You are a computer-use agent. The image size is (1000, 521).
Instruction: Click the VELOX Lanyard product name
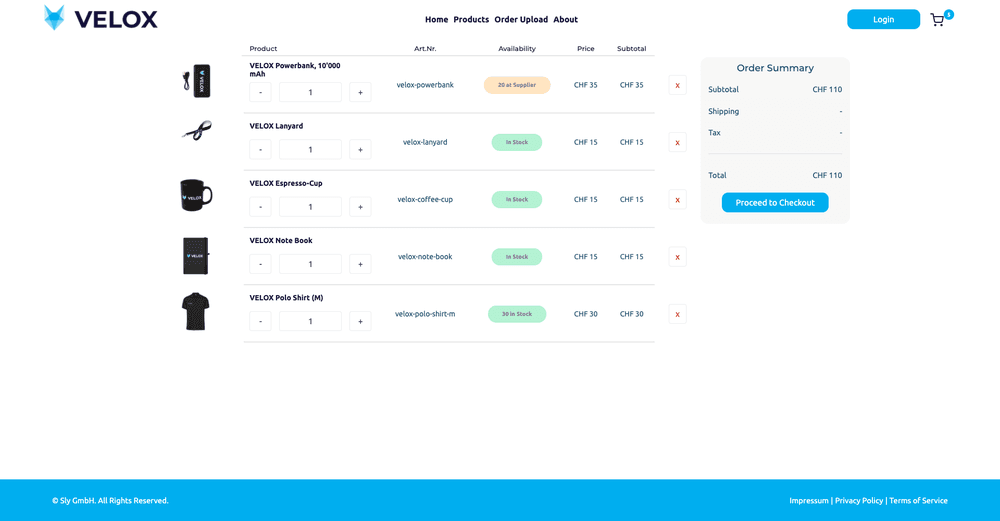[276, 126]
